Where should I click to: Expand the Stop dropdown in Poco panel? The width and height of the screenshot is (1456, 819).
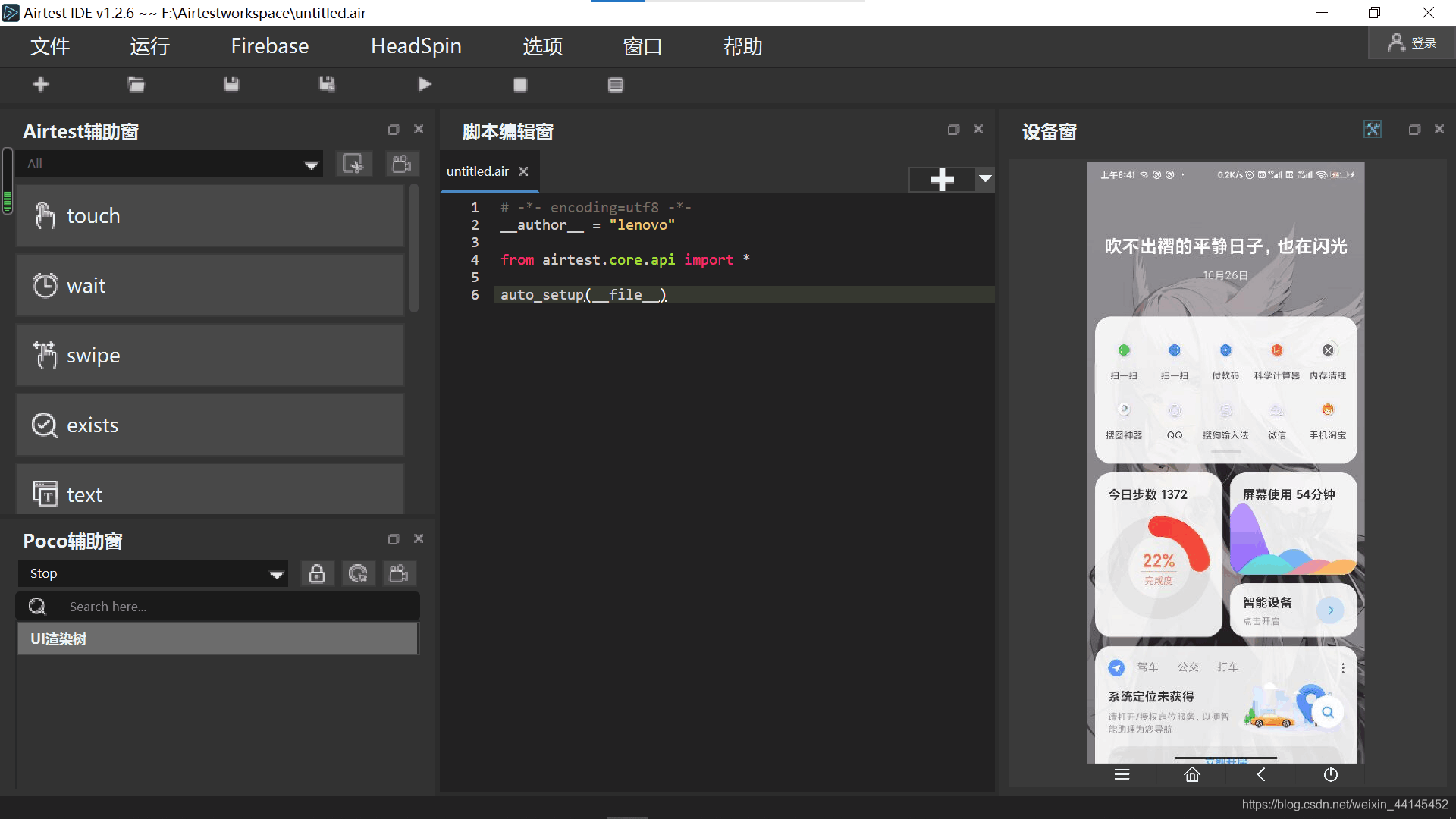[x=278, y=573]
